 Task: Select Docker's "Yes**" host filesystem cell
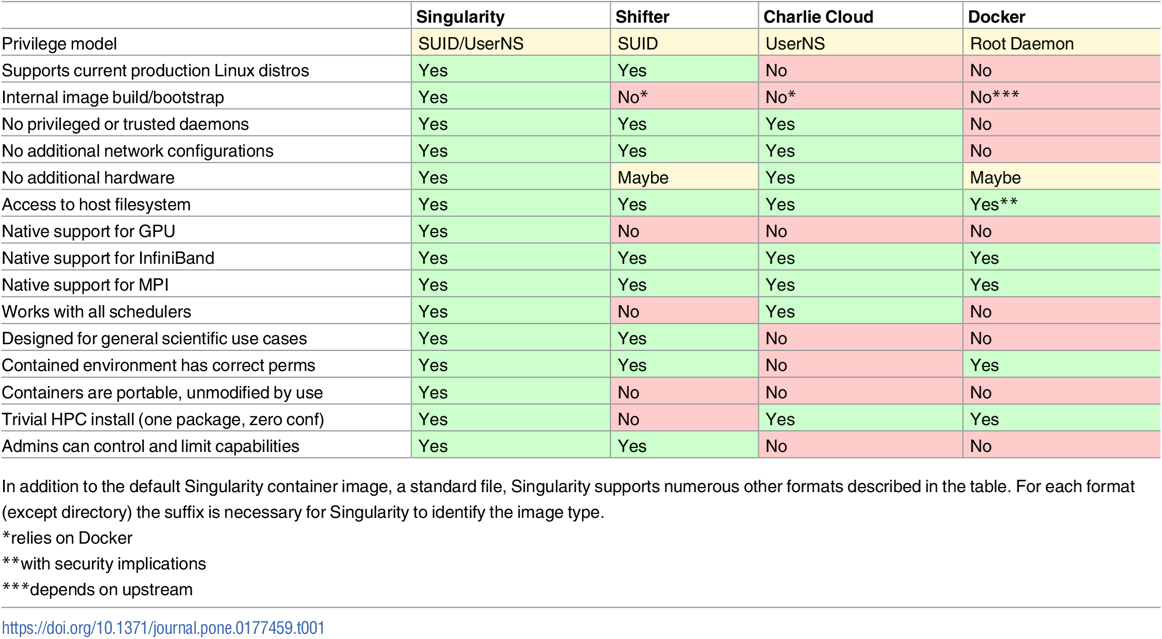coord(998,204)
